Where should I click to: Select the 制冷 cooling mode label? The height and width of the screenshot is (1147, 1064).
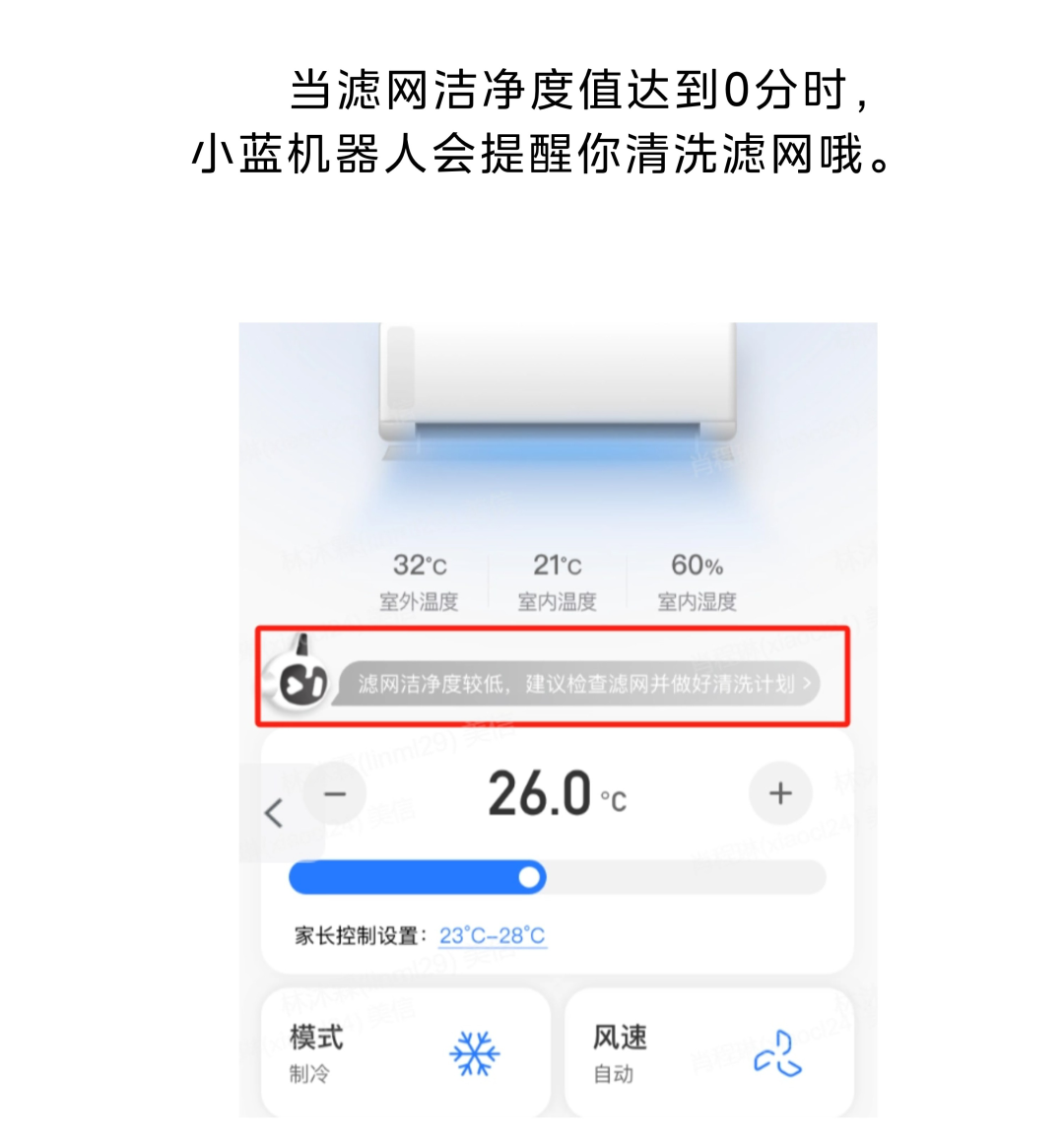(x=309, y=1074)
